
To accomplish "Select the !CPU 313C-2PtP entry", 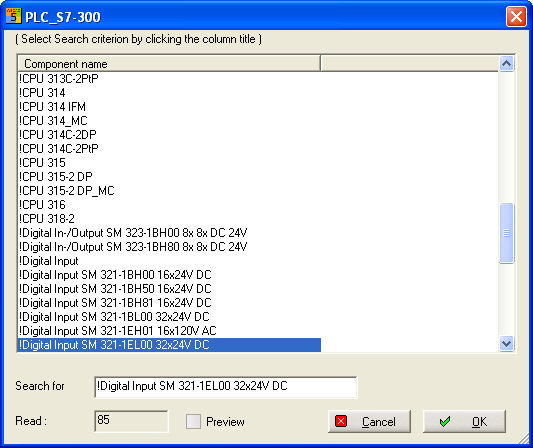I will pos(58,79).
